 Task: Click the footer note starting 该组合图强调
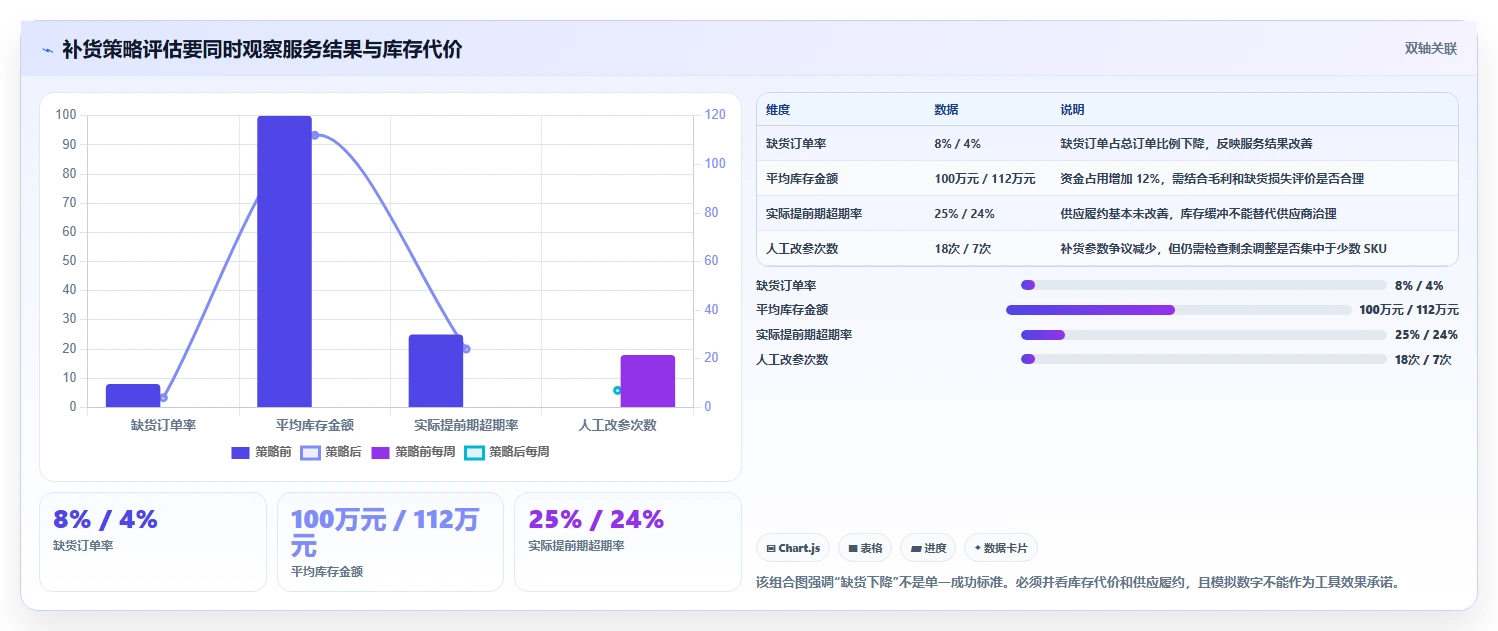click(1078, 582)
